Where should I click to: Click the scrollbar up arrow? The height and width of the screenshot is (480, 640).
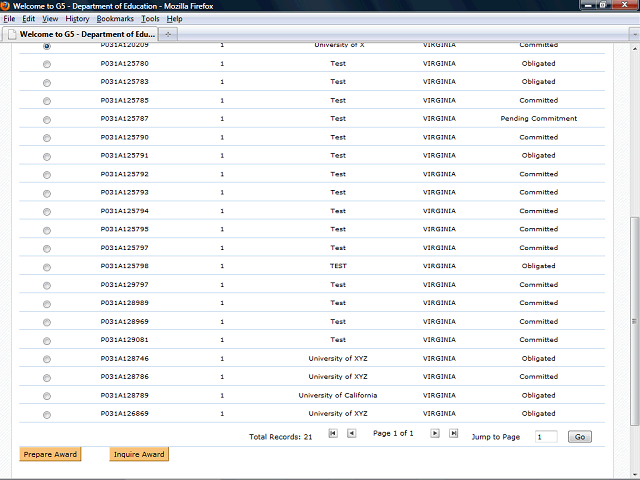[x=634, y=49]
